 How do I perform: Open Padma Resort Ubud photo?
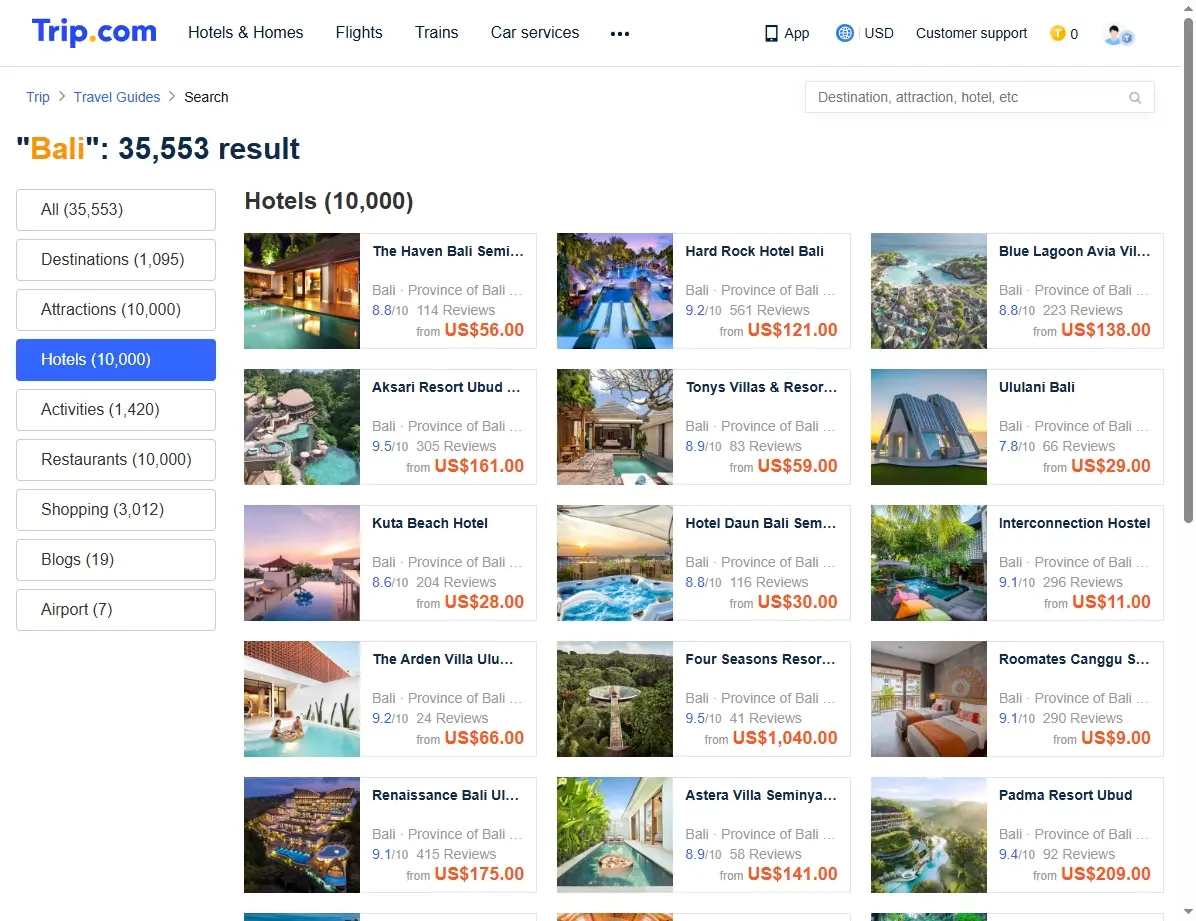click(929, 836)
